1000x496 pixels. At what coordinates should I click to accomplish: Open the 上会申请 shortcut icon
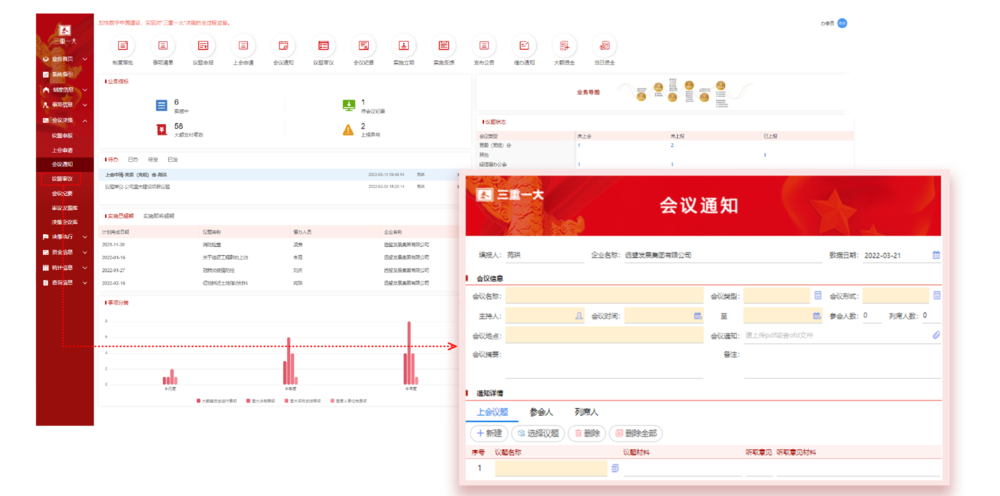coord(243,46)
